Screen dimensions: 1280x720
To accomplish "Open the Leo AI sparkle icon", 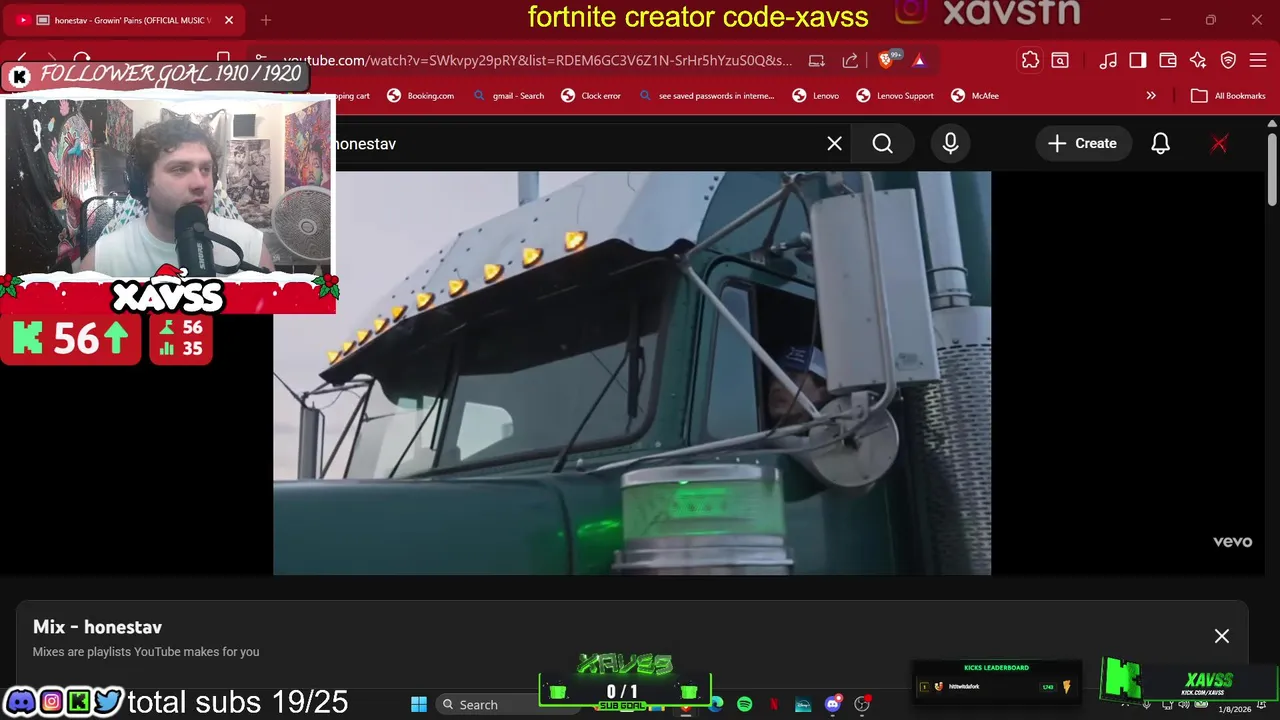I will pos(1198,60).
